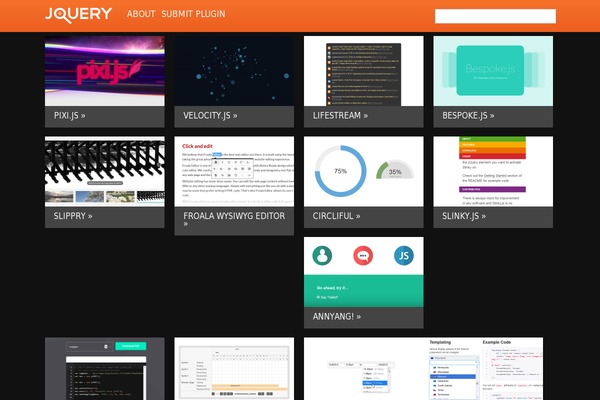Open the dark code editor plugin thumbnail
The width and height of the screenshot is (600, 400).
click(x=104, y=369)
